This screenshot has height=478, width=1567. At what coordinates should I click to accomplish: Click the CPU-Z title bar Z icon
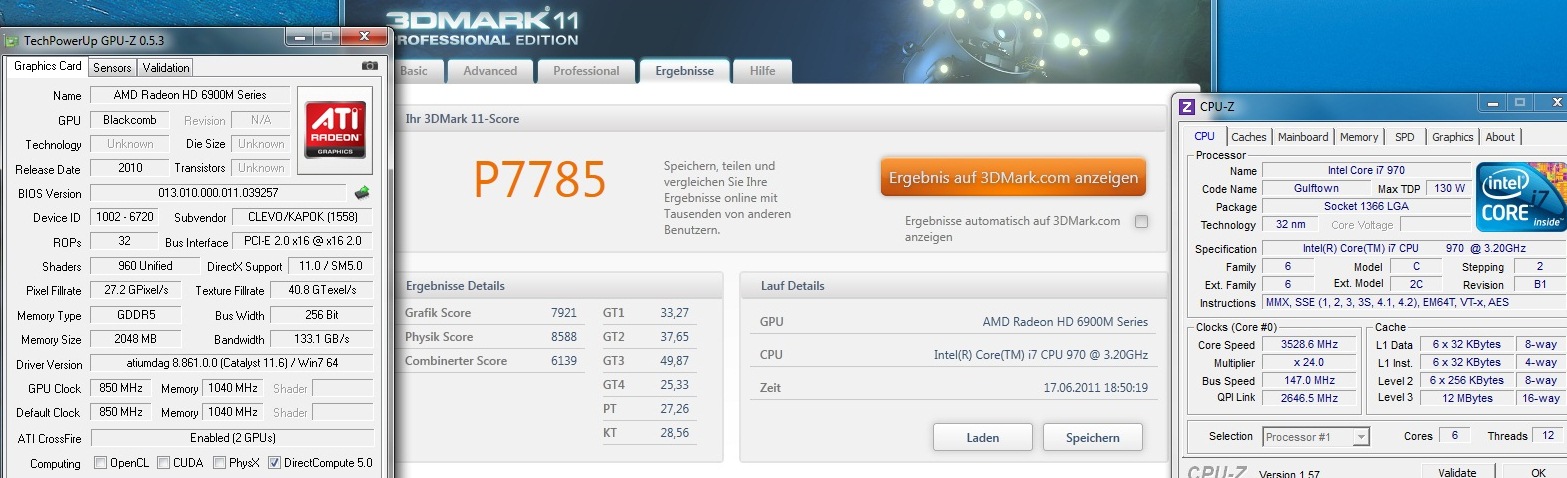coord(1187,107)
